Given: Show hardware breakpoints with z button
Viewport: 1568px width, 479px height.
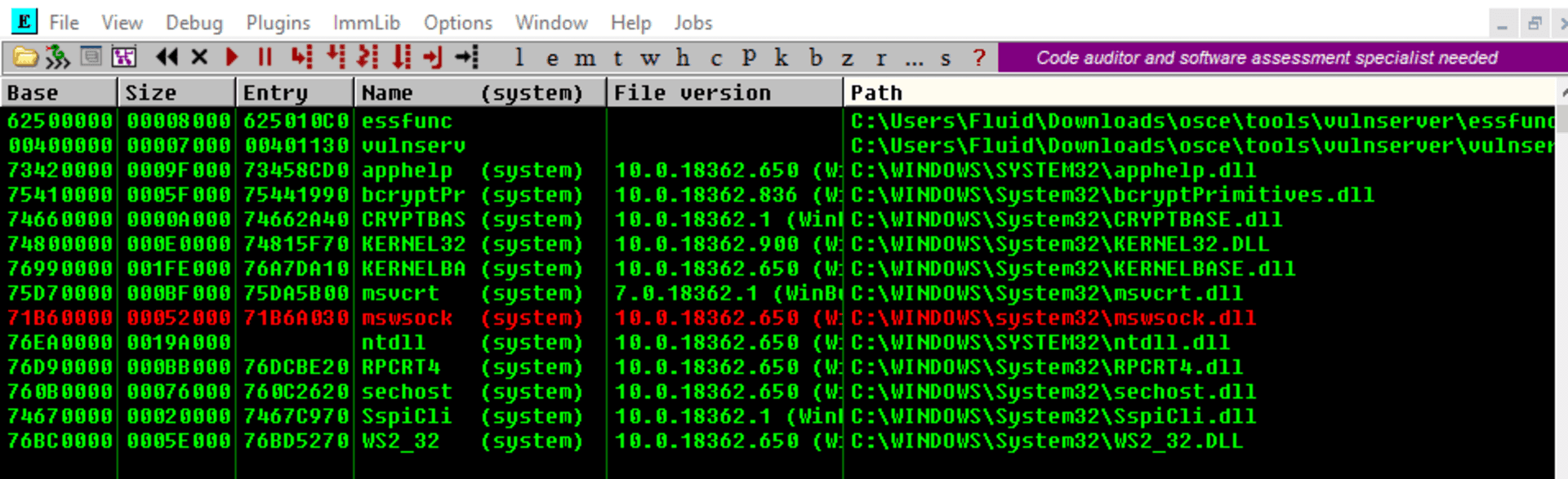Looking at the screenshot, I should pos(848,58).
